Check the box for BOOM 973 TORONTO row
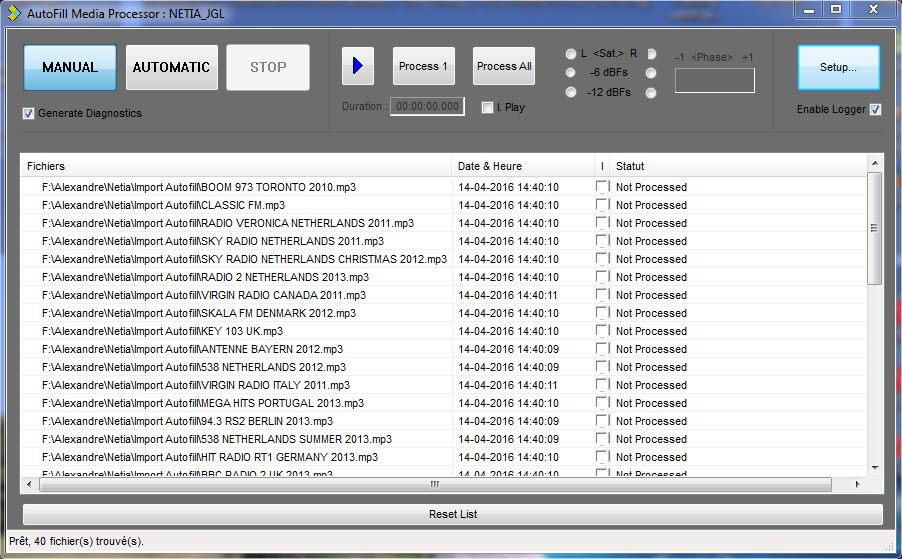902x559 pixels. (602, 187)
